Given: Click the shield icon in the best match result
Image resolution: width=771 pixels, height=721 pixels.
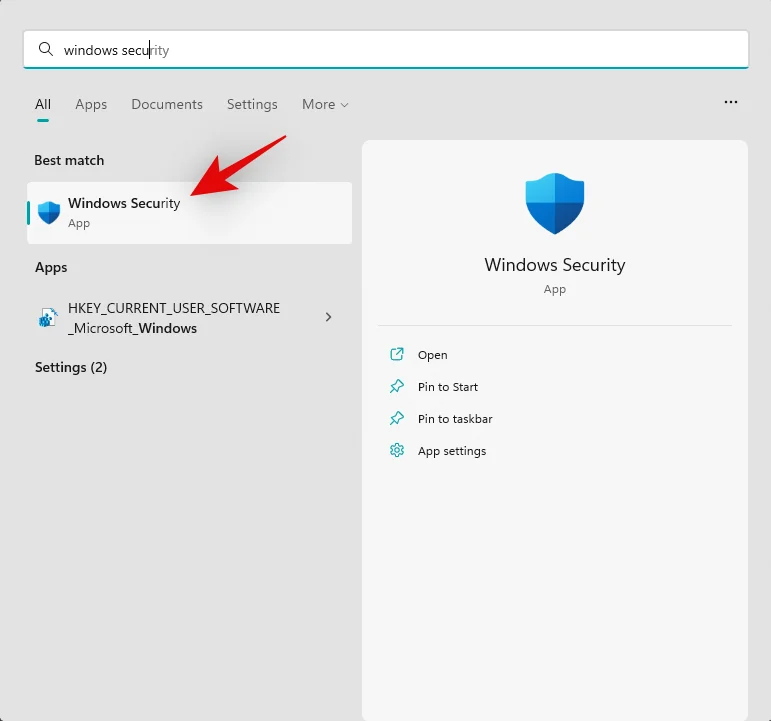Looking at the screenshot, I should tap(49, 213).
